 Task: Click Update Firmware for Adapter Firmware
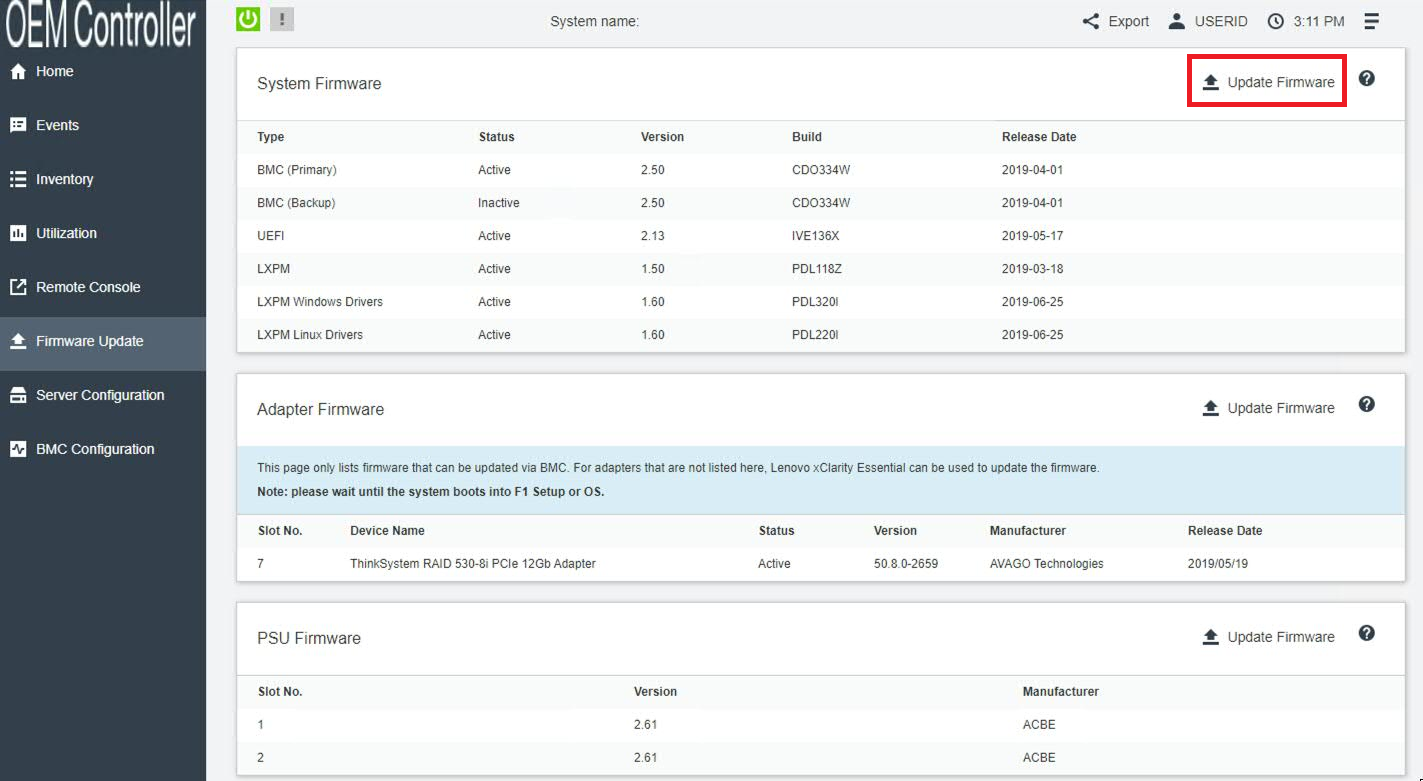click(x=1267, y=408)
